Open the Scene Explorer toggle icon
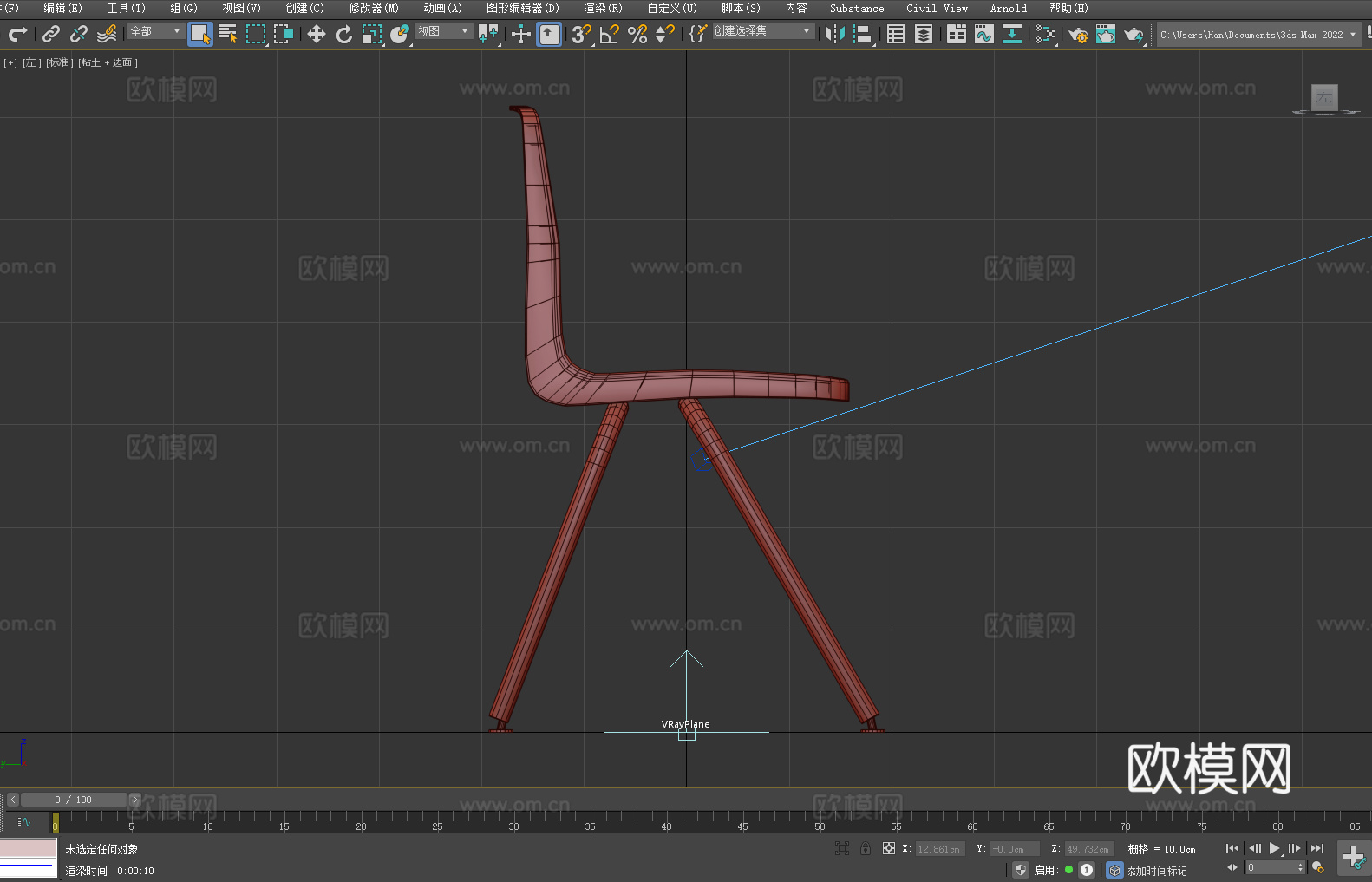The width and height of the screenshot is (1372, 882). [x=896, y=34]
